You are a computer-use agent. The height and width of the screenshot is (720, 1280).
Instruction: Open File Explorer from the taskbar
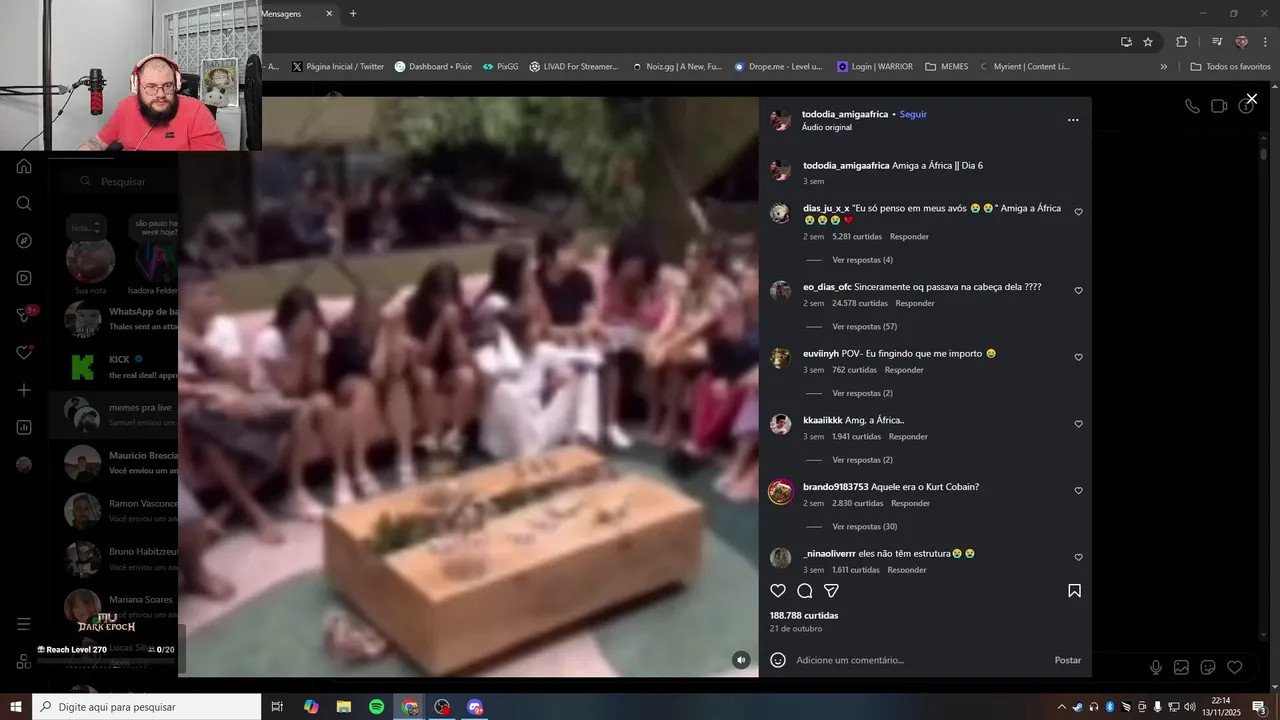(x=343, y=707)
